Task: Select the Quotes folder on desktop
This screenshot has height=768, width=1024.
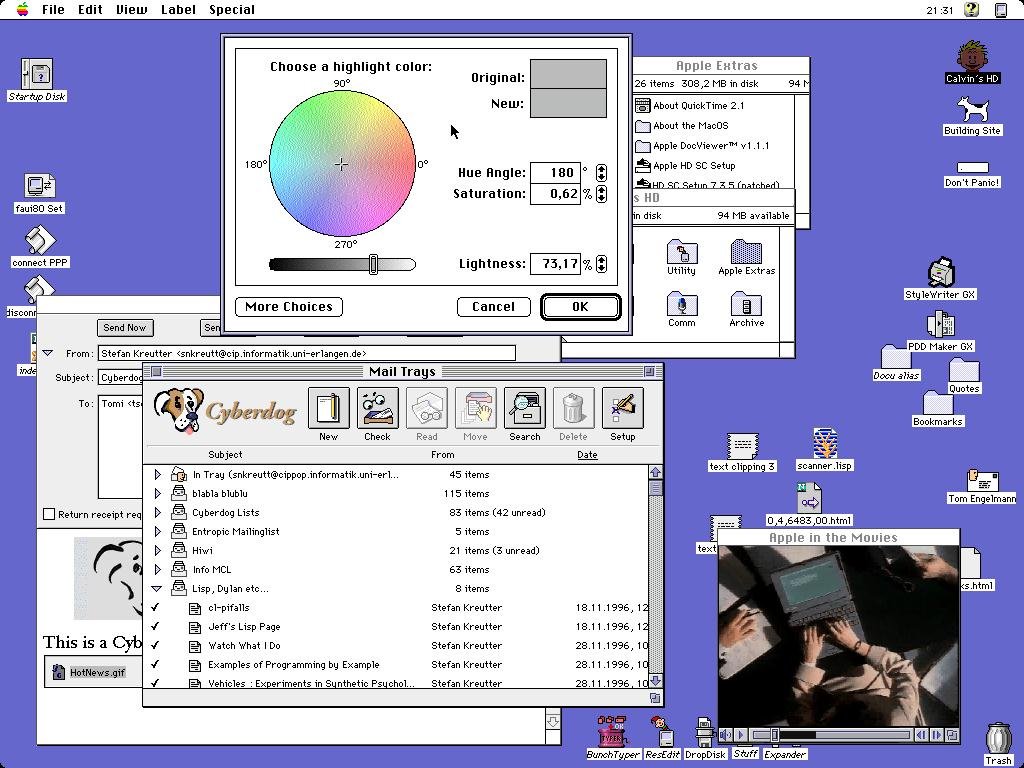Action: coord(964,370)
